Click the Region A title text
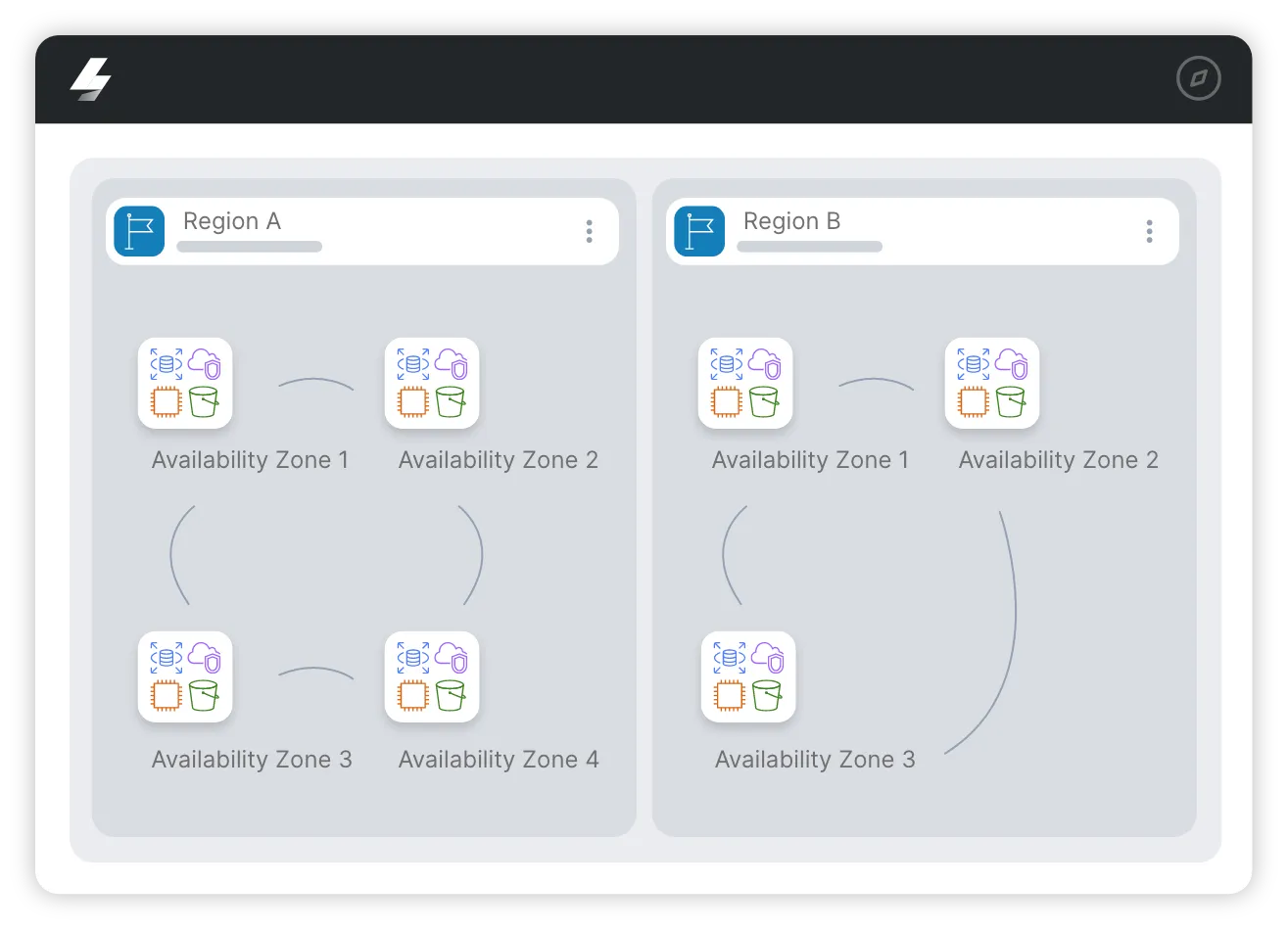 tap(232, 221)
